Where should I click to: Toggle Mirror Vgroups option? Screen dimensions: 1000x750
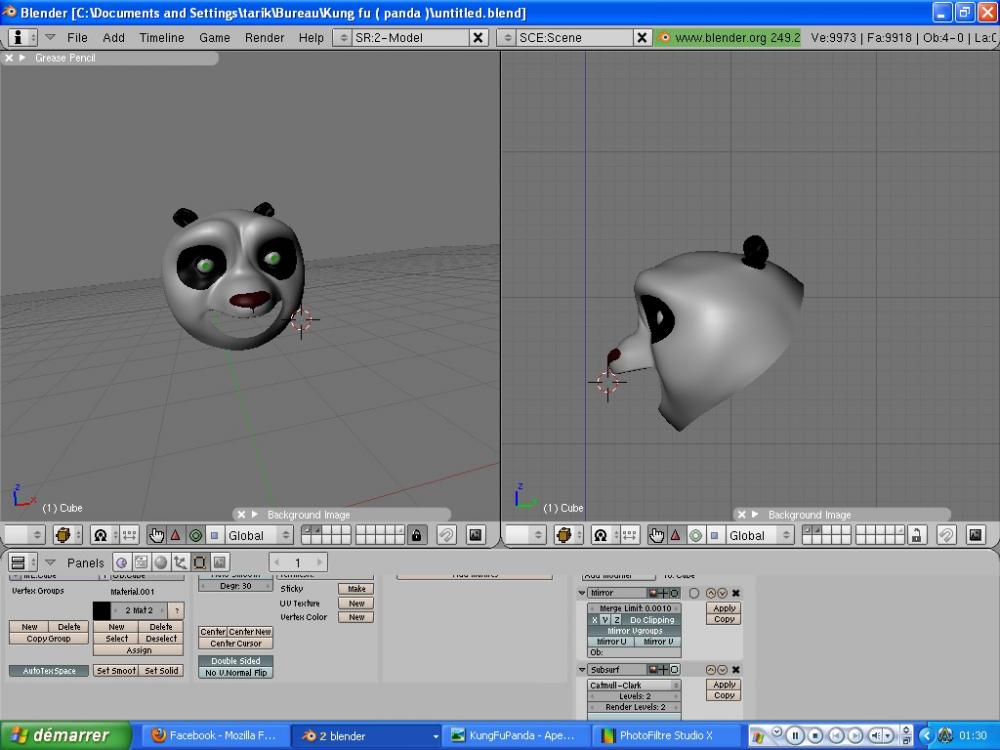click(635, 631)
